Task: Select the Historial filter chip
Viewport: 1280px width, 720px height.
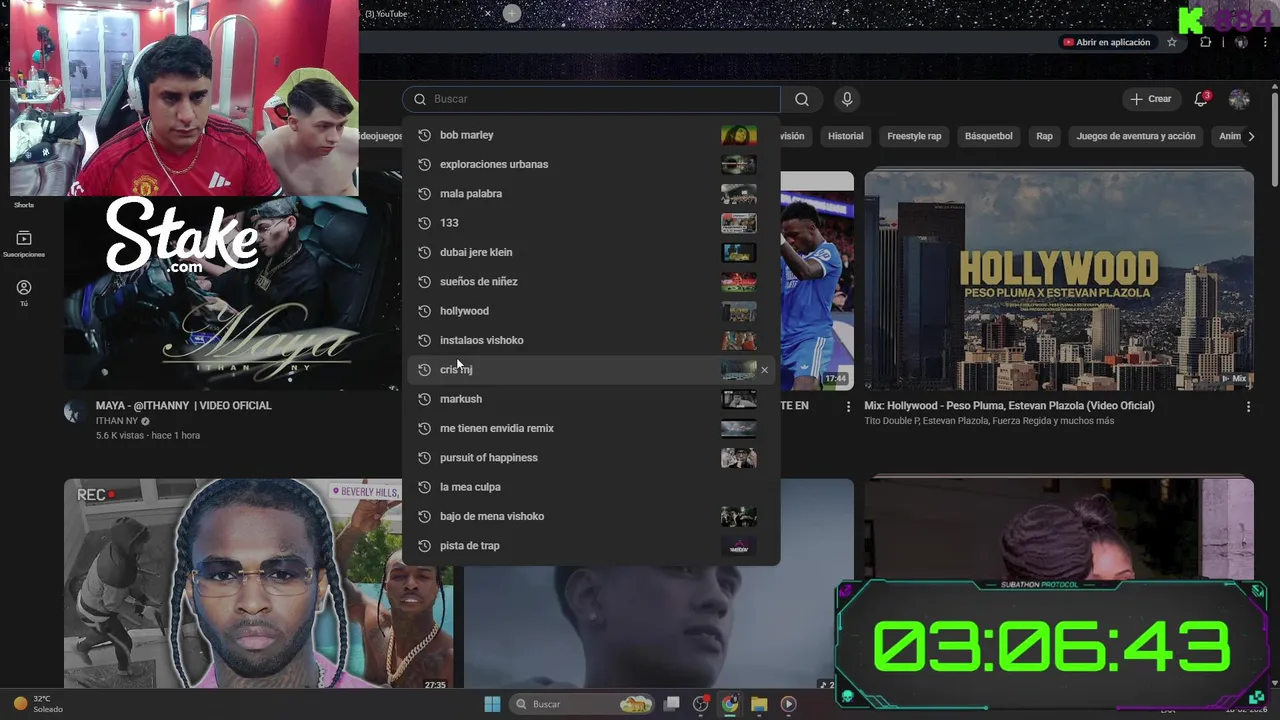Action: (845, 136)
